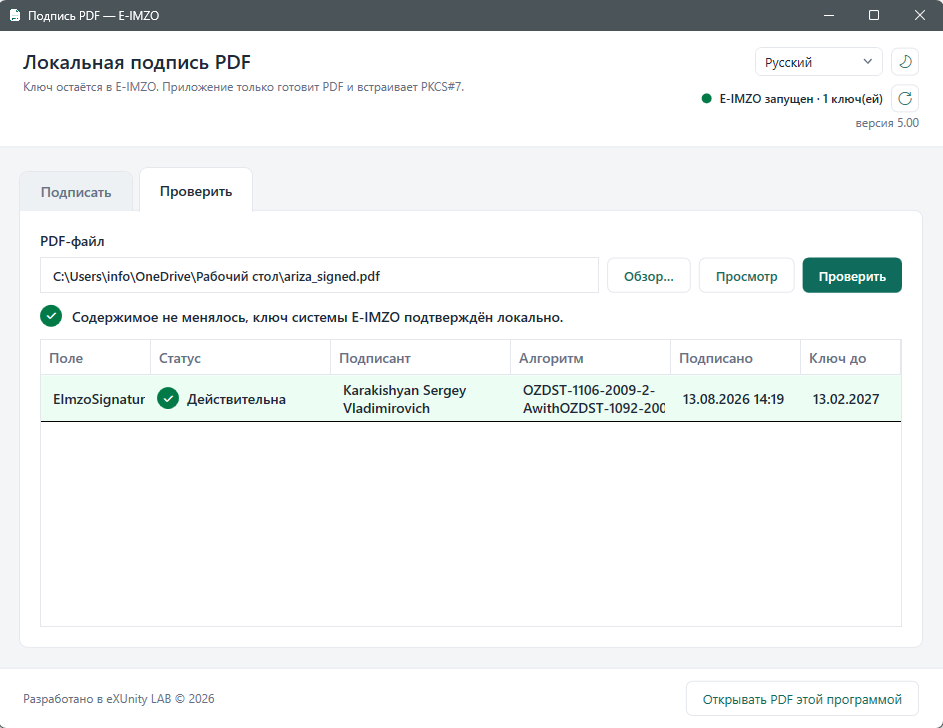Click the green E-IMZO running status dot
The image size is (943, 728).
point(707,99)
